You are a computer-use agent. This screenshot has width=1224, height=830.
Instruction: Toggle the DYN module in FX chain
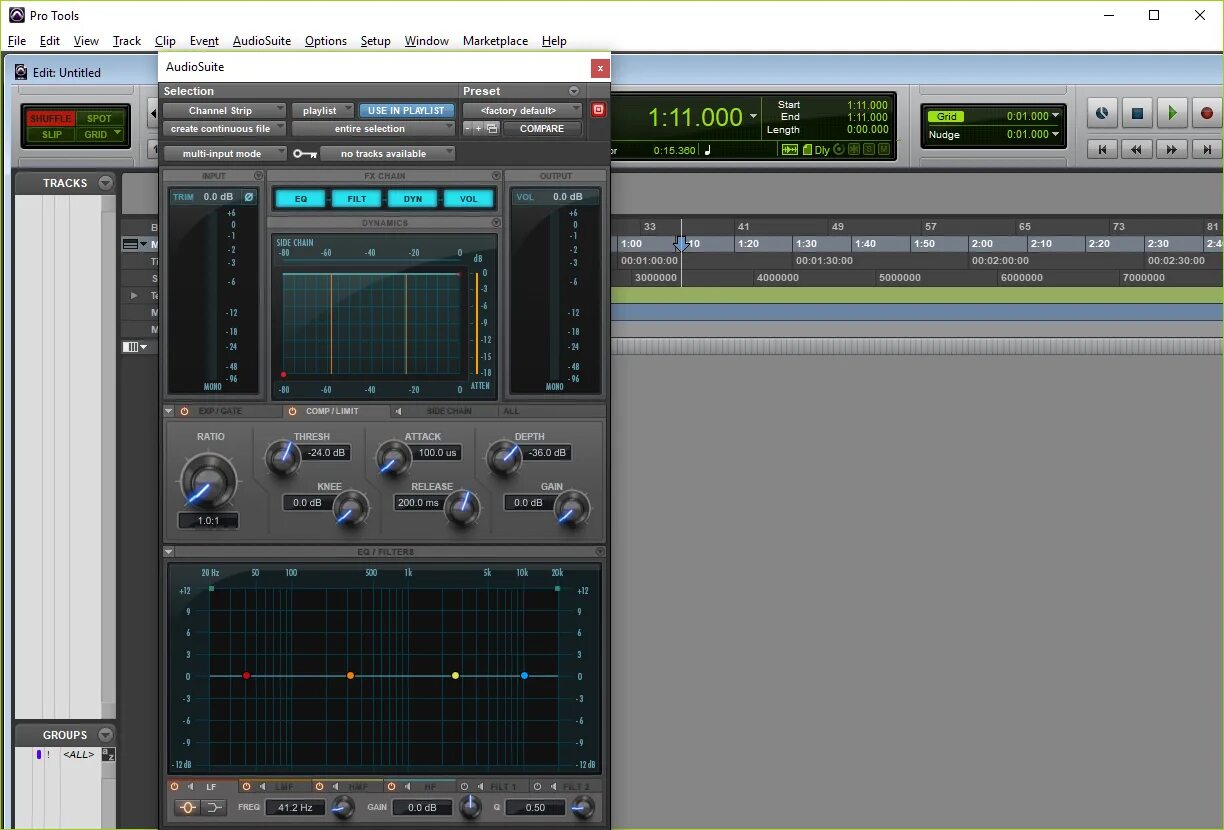tap(413, 198)
